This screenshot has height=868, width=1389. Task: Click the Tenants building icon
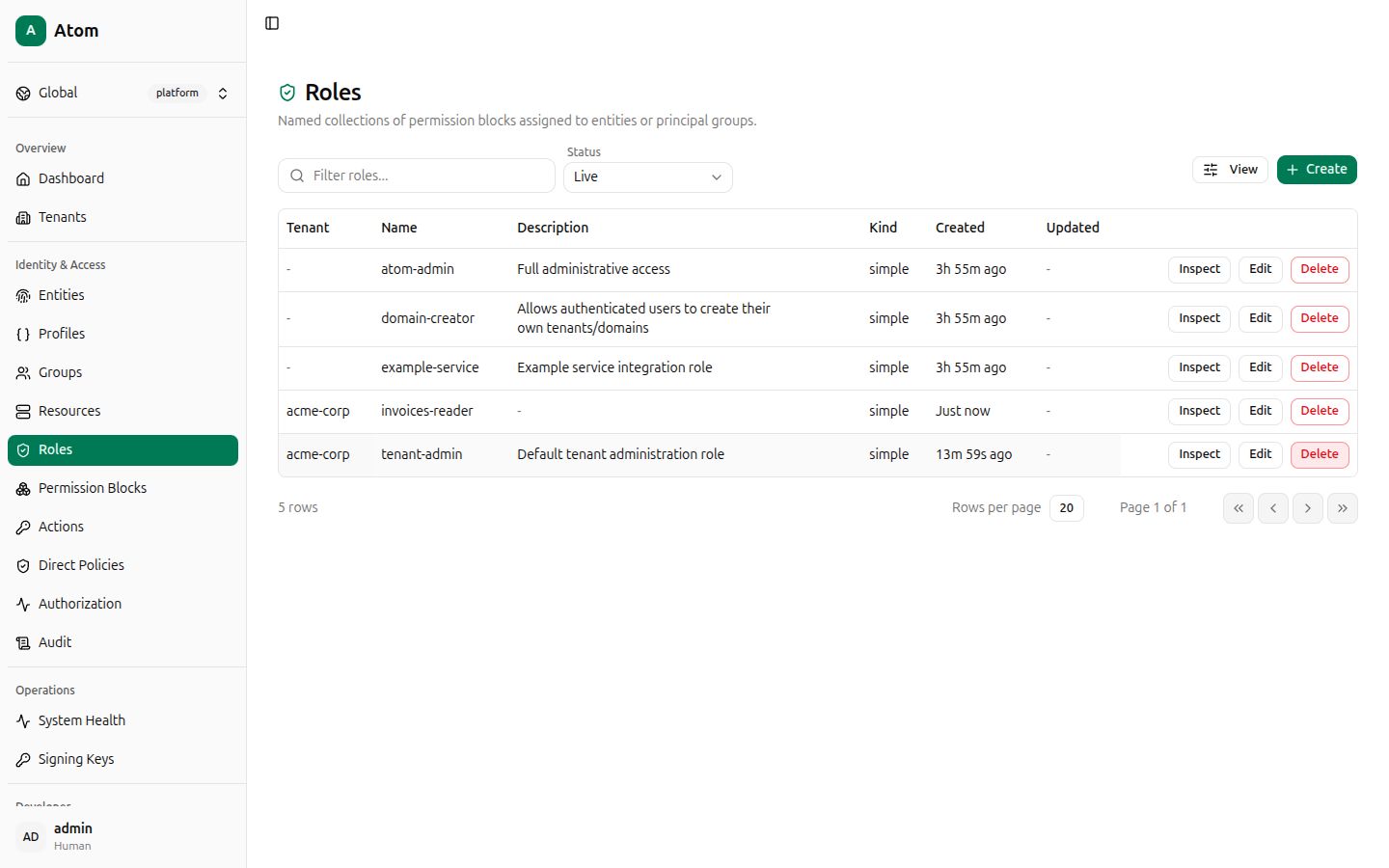(23, 218)
